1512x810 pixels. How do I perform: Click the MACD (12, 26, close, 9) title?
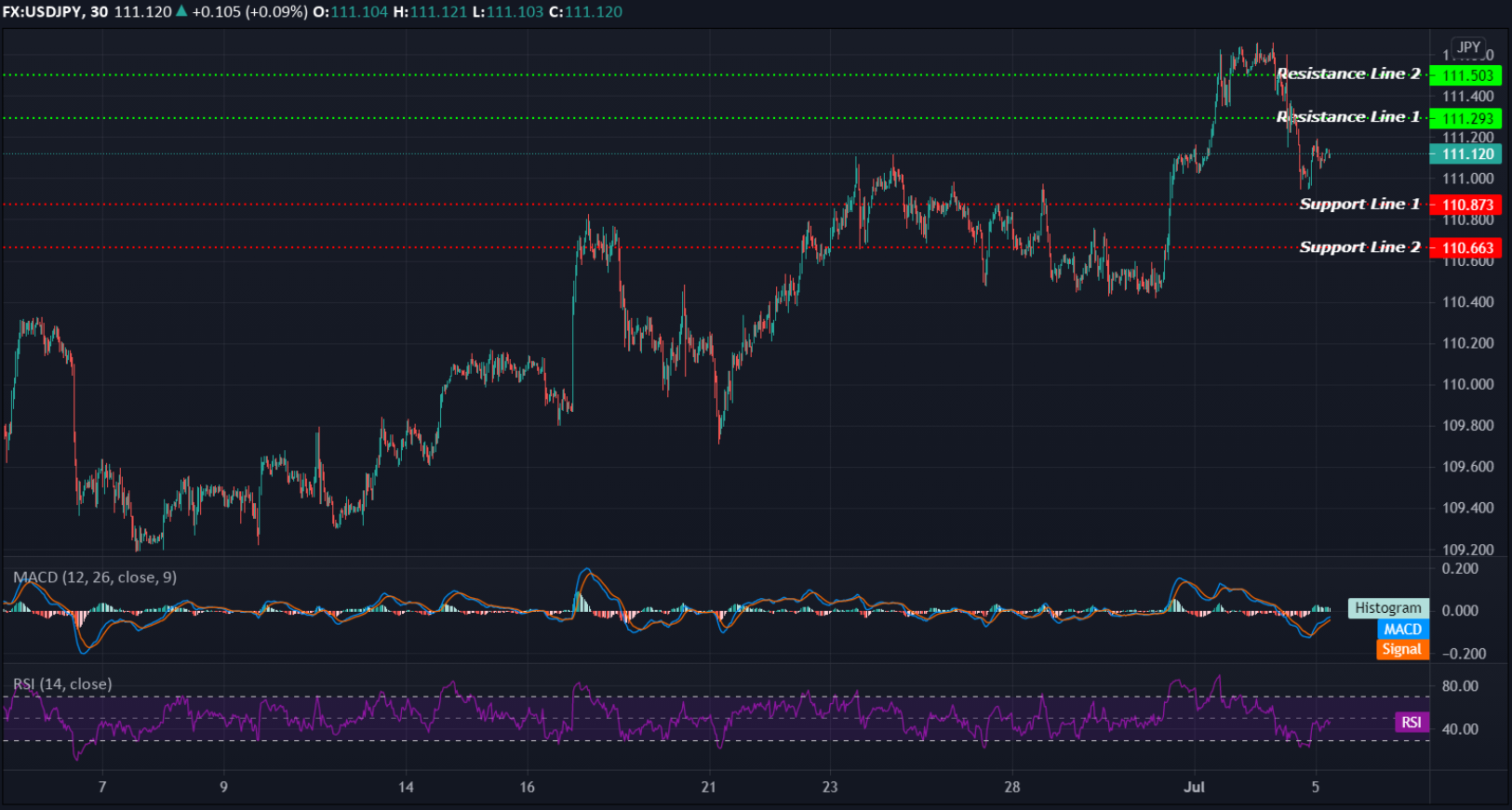[95, 578]
